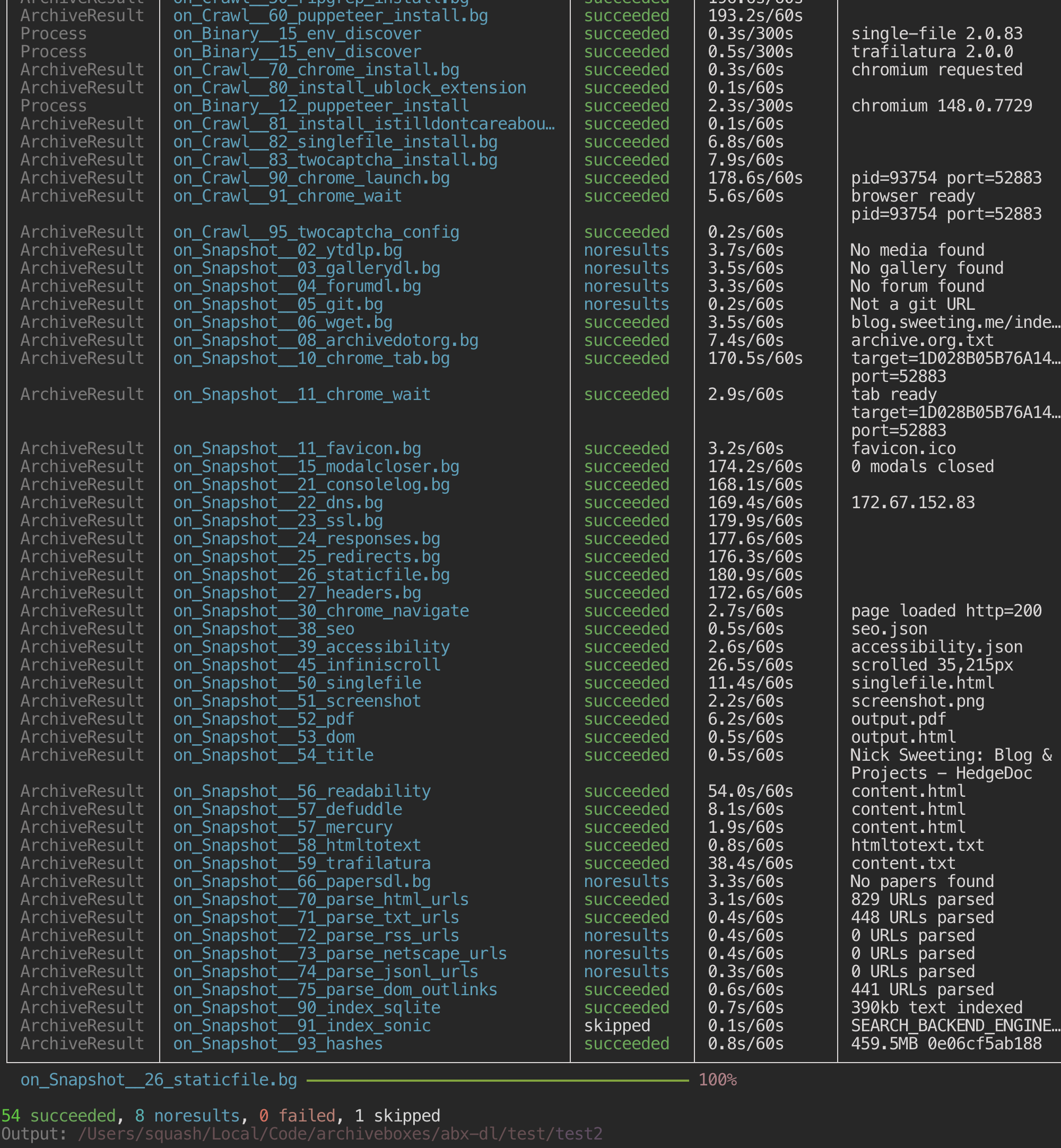Viewport: 1061px width, 1148px height.
Task: Click the on_Crawl__60_puppeteer_install.bg entry
Action: pyautogui.click(x=330, y=15)
